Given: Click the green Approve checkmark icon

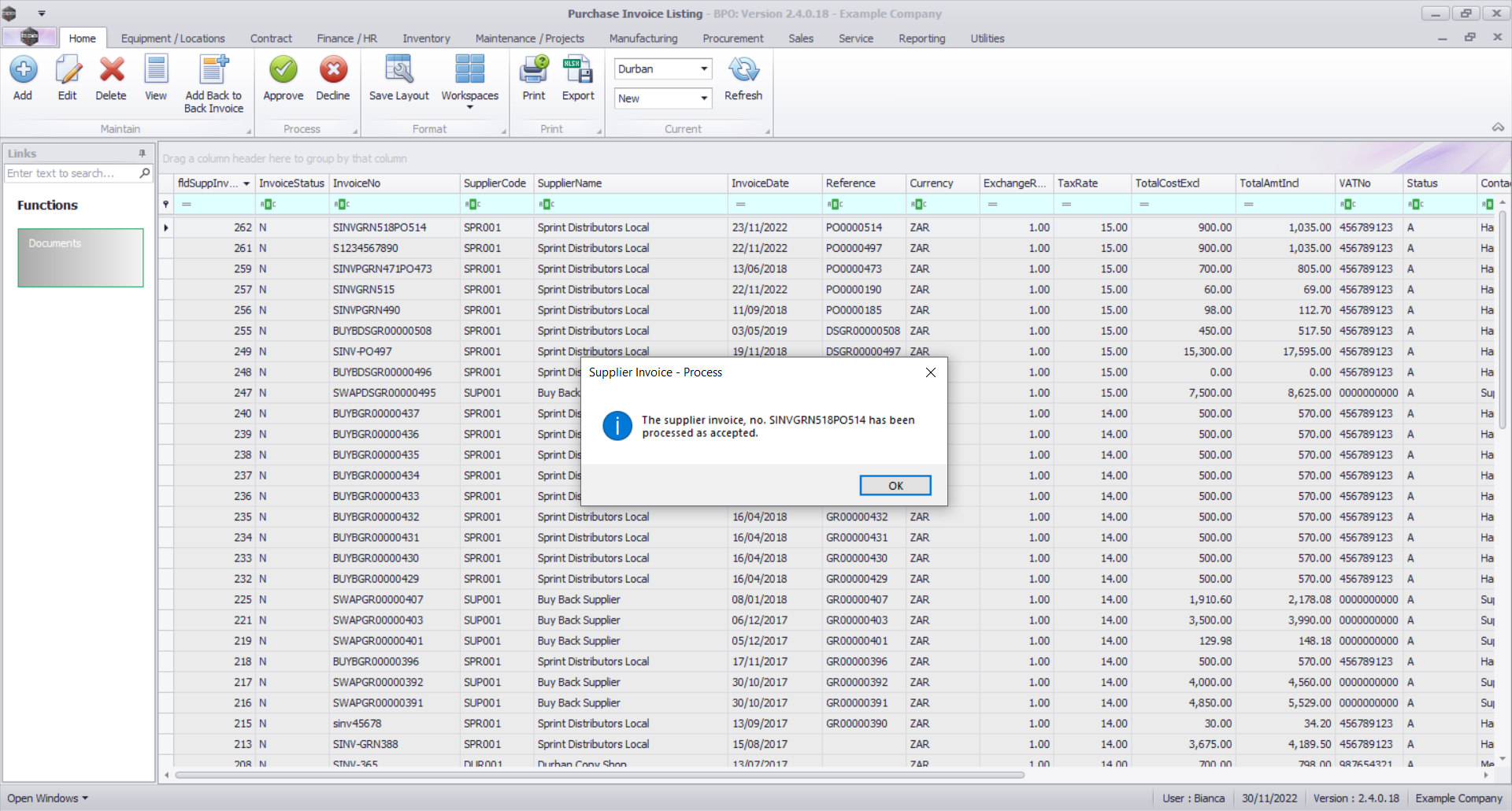Looking at the screenshot, I should tap(283, 71).
